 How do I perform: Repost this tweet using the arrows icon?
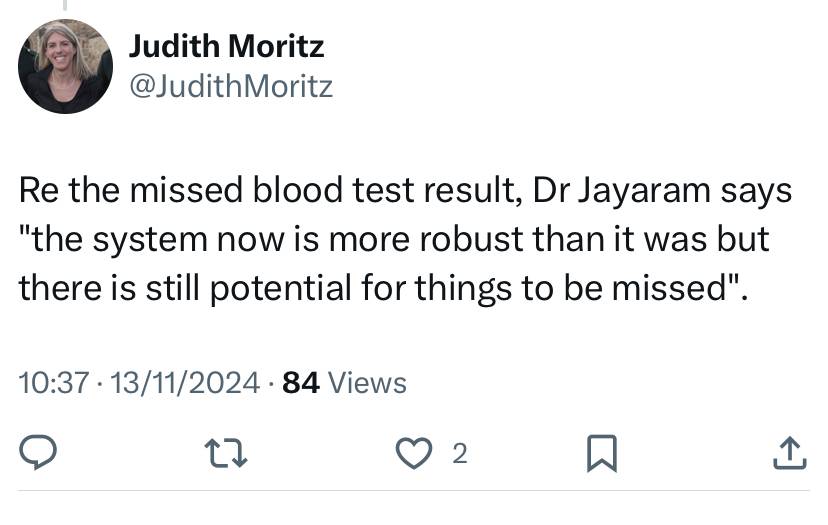pos(226,454)
